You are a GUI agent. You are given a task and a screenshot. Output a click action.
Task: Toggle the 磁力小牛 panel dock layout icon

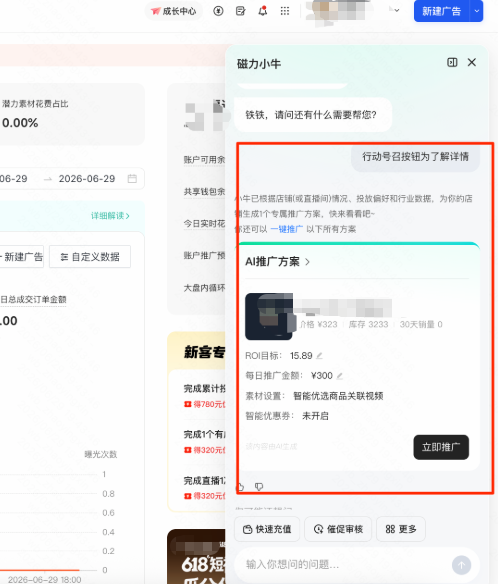(452, 62)
